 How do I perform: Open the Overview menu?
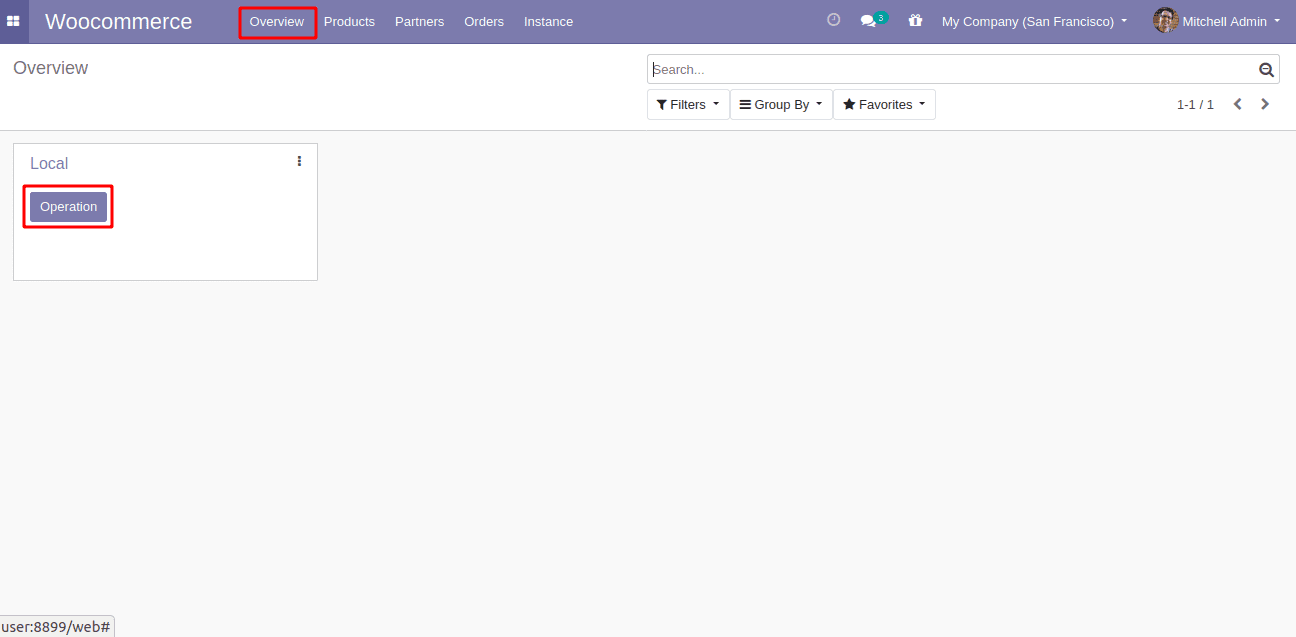click(x=277, y=21)
